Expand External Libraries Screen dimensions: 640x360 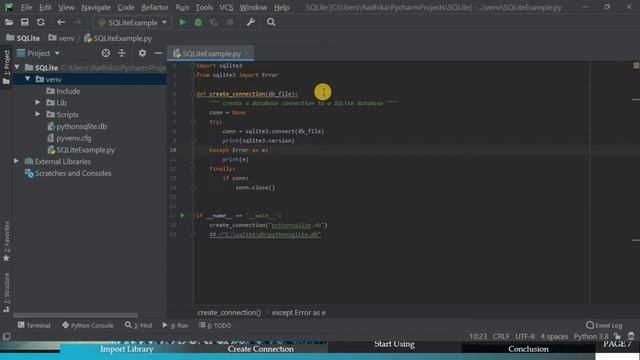[x=16, y=161]
